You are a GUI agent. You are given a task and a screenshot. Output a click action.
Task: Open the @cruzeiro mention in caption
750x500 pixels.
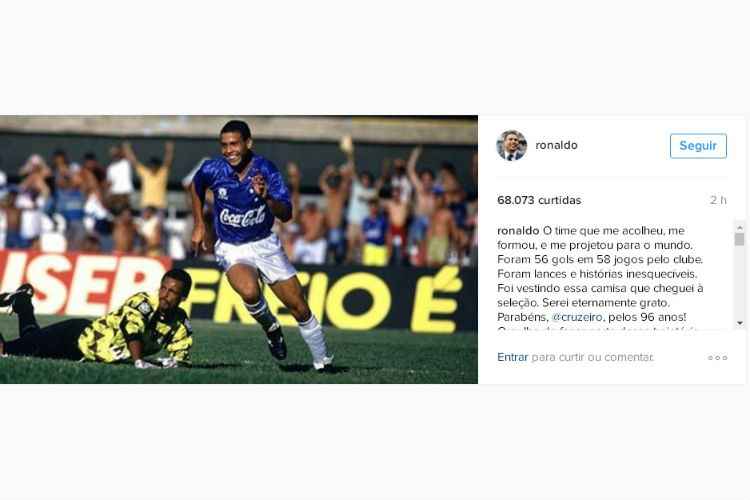point(577,317)
